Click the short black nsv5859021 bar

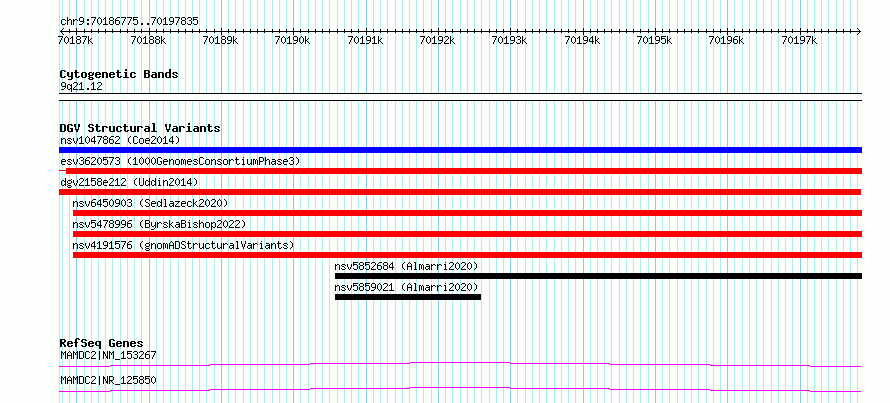(x=408, y=297)
